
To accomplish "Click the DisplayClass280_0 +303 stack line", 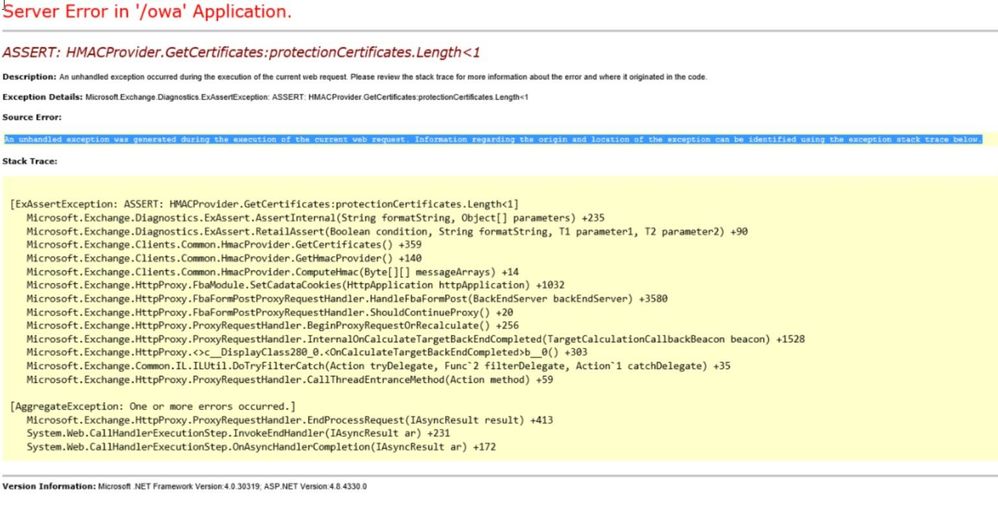I will 307,352.
